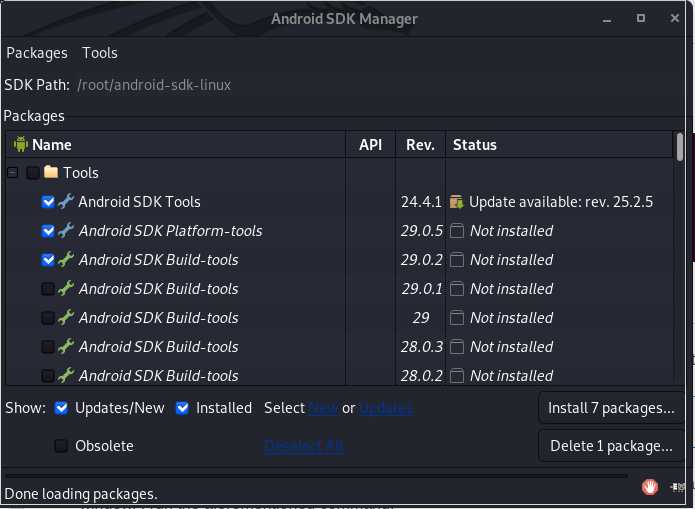Click the Android SDK Tools wrench icon

click(x=66, y=201)
